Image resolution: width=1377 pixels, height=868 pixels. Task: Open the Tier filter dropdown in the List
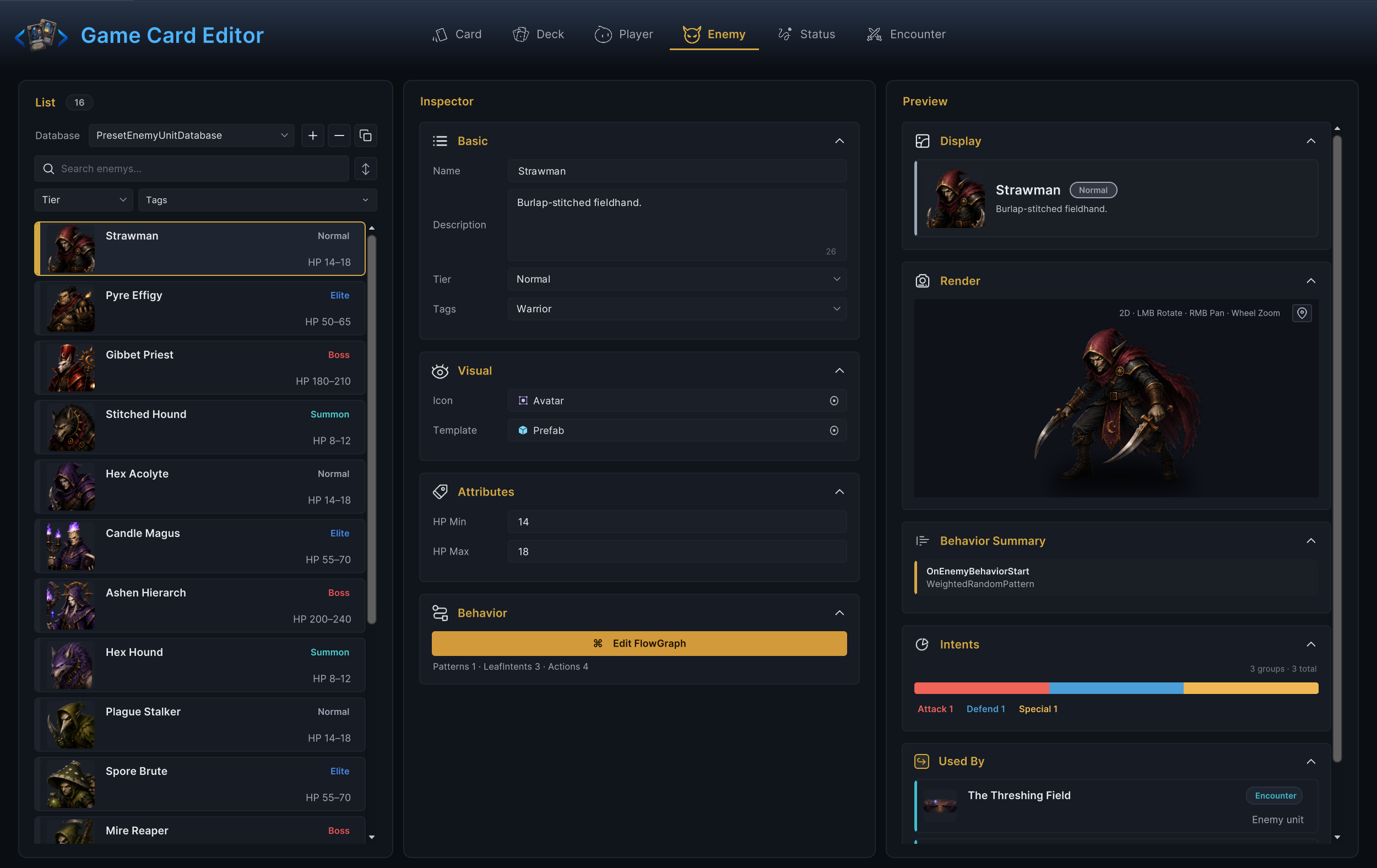pos(84,200)
